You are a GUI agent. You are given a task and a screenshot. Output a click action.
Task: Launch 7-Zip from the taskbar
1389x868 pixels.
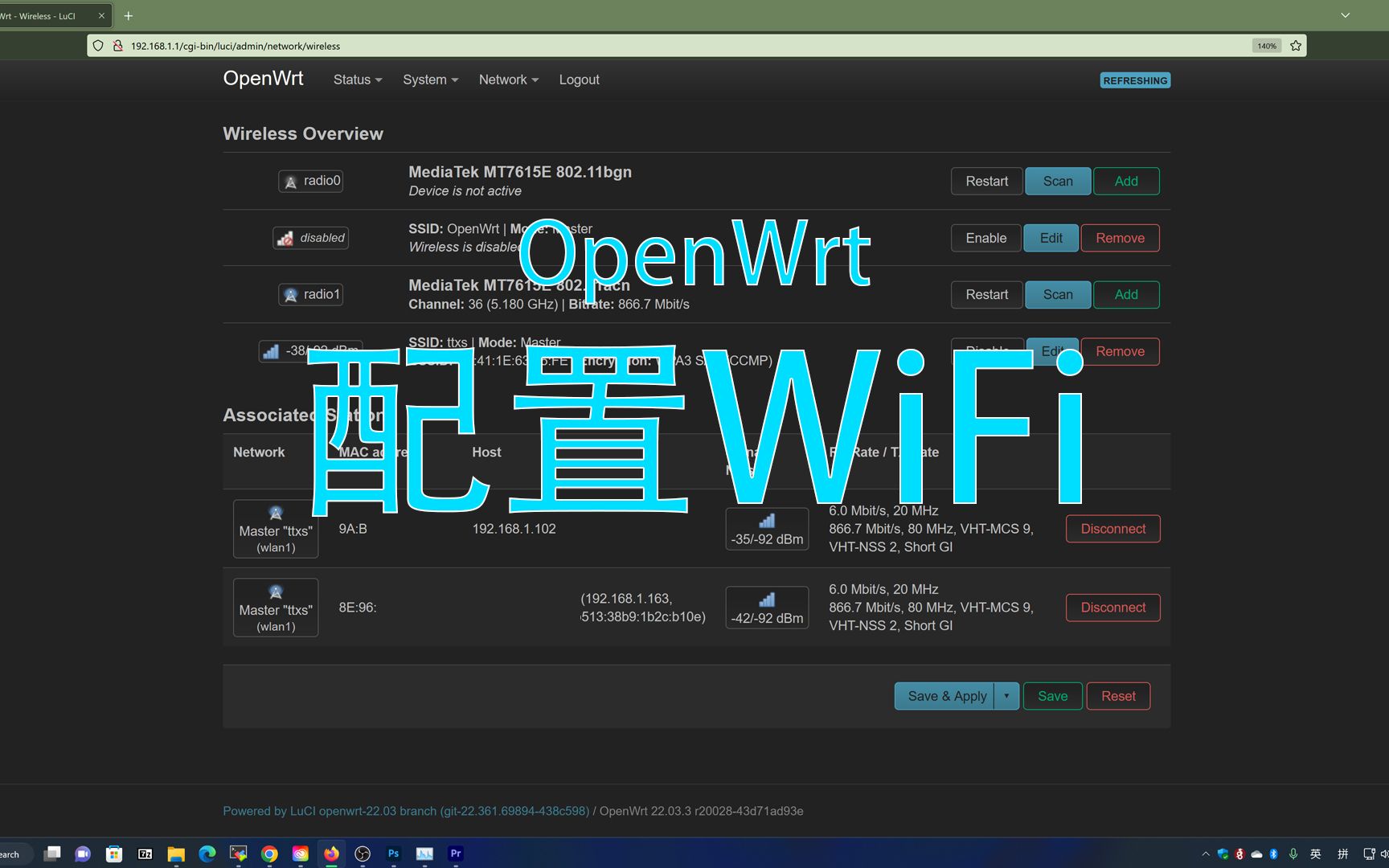pos(145,854)
